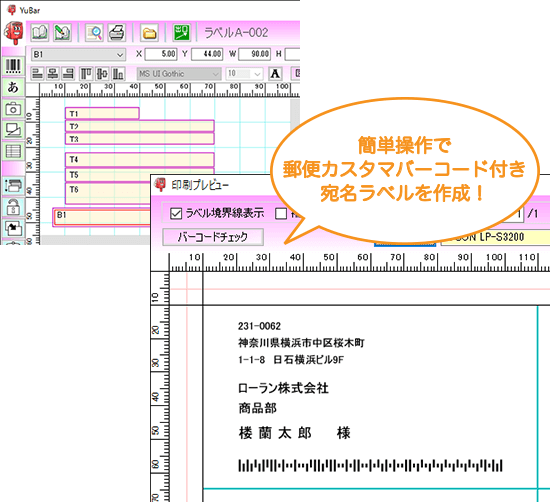Tick the unchecked box beside ラベル境界線表示
The height and width of the screenshot is (502, 550).
pyautogui.click(x=281, y=213)
